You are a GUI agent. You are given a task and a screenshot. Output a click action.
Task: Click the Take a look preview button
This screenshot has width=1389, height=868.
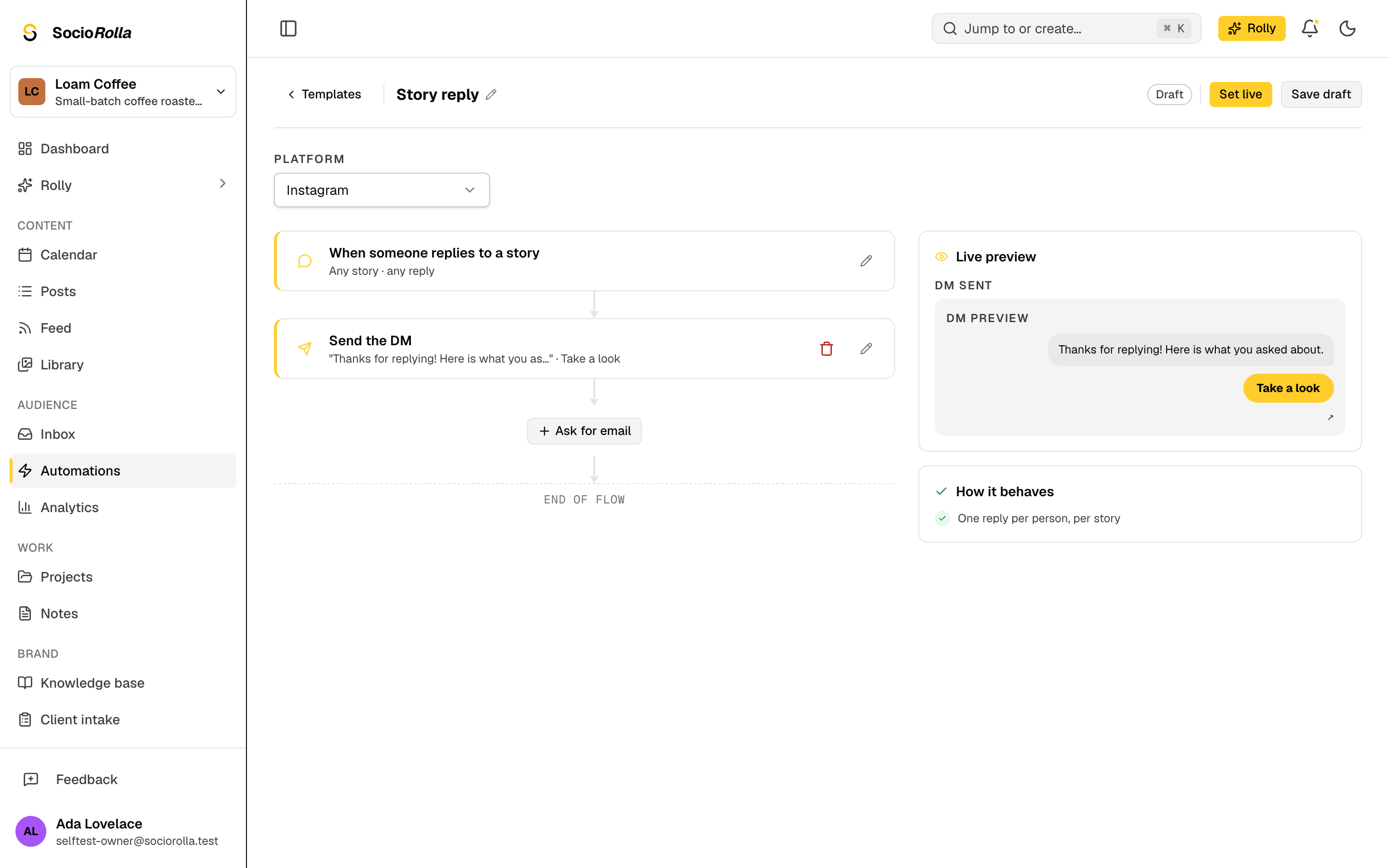(1288, 388)
